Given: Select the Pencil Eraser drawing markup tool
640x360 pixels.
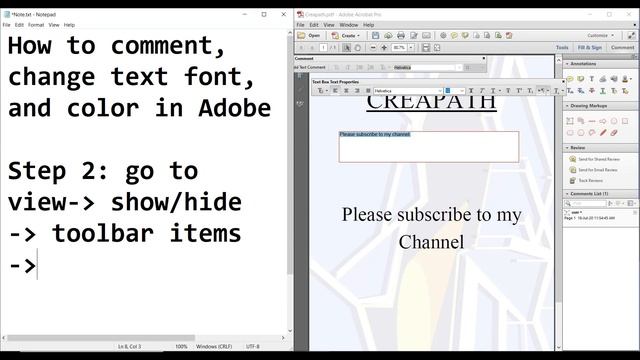Looking at the screenshot, I should tap(614, 133).
